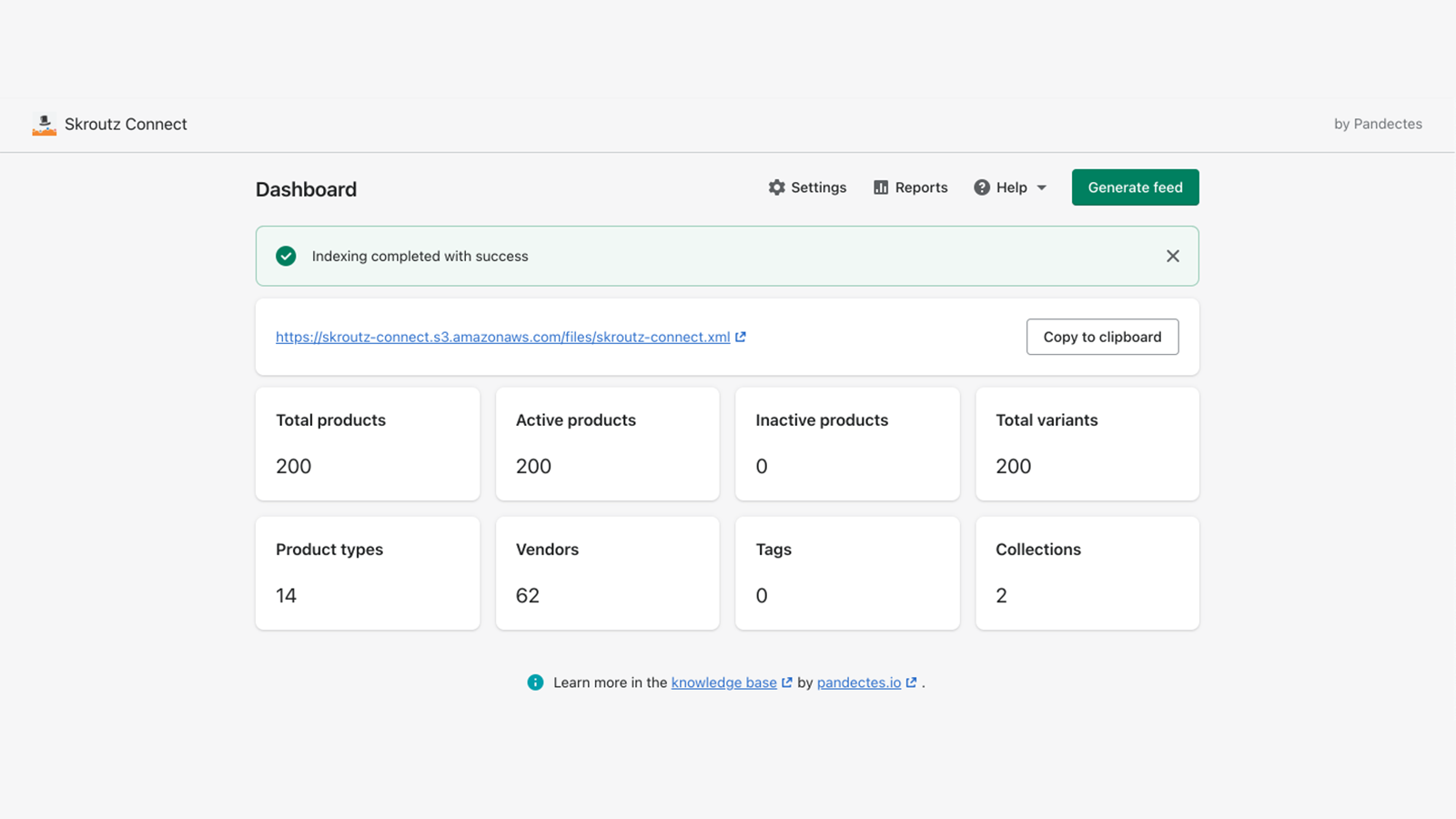This screenshot has width=1456, height=819.
Task: Click Copy to clipboard button
Action: click(x=1102, y=337)
